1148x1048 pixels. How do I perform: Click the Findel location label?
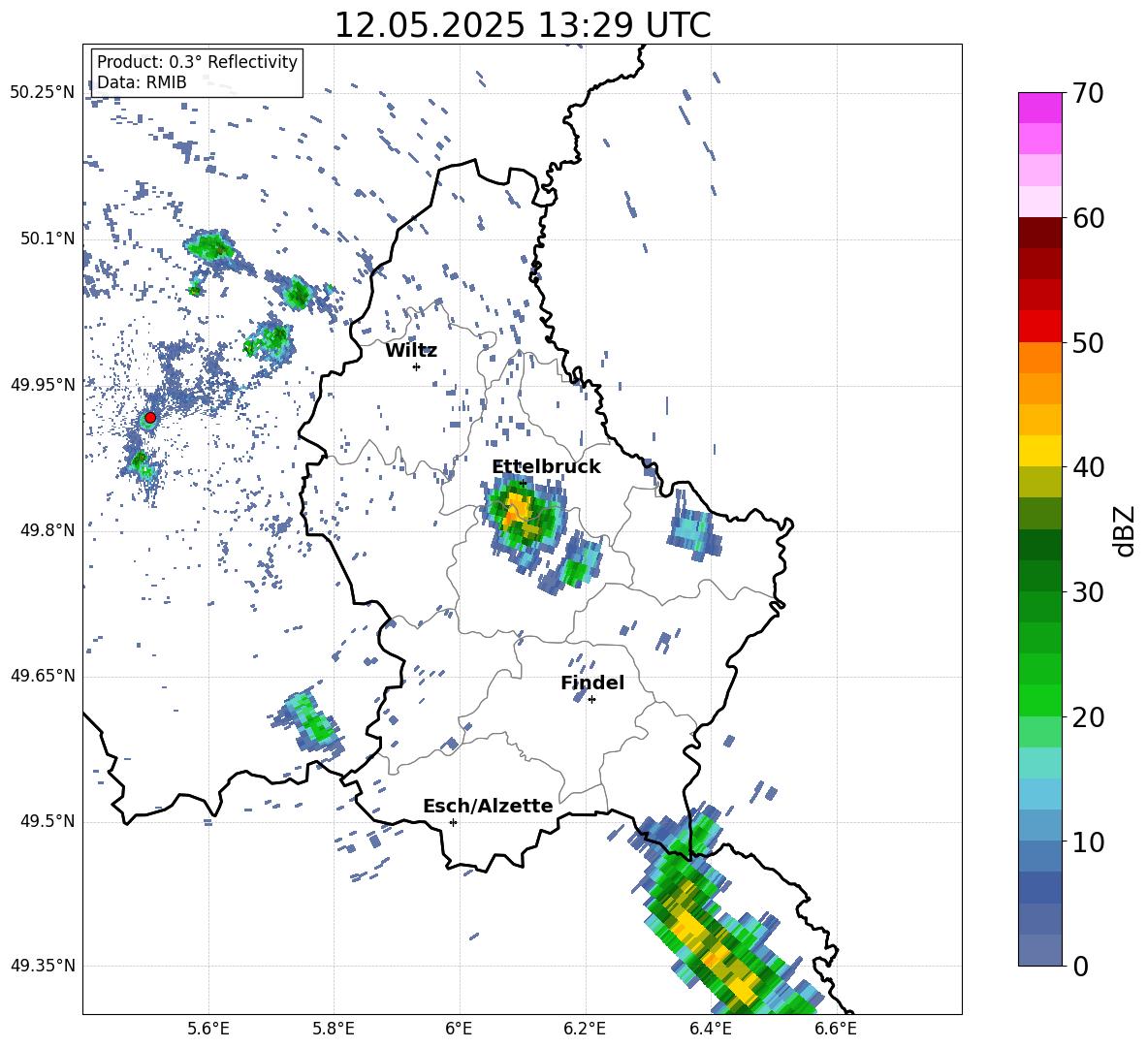[x=592, y=683]
